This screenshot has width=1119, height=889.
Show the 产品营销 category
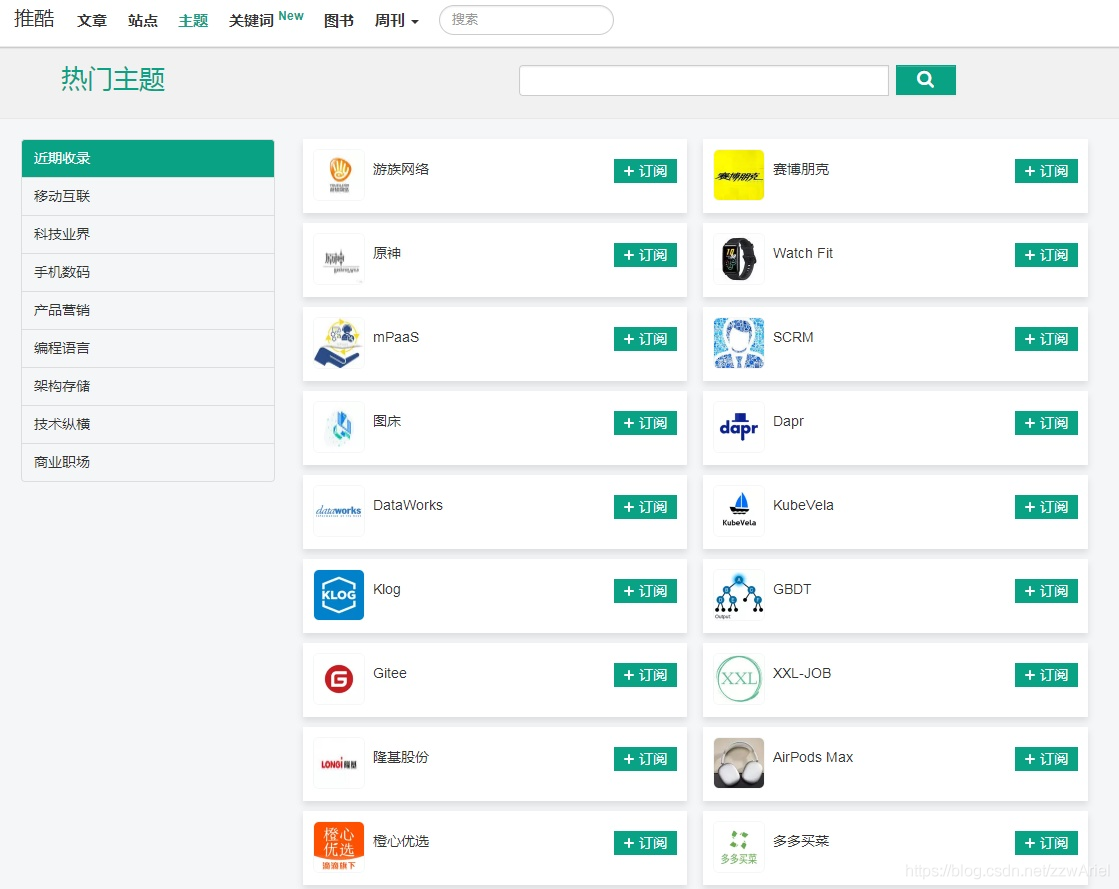[x=148, y=310]
